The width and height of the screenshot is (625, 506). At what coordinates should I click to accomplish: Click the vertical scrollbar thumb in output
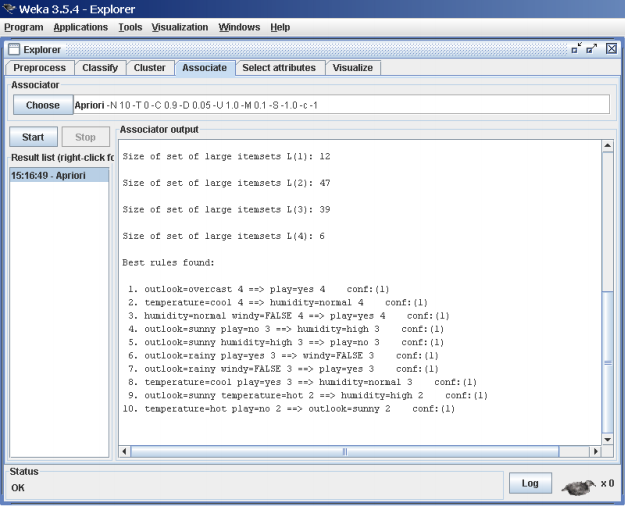[607, 362]
